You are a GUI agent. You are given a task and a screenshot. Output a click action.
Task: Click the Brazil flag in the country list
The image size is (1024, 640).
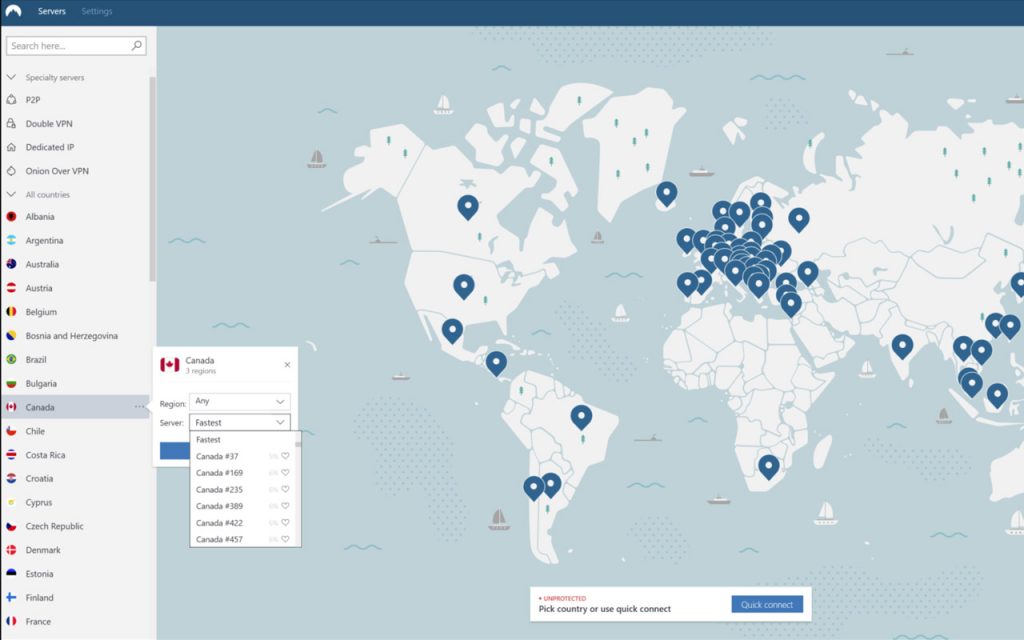click(x=11, y=359)
